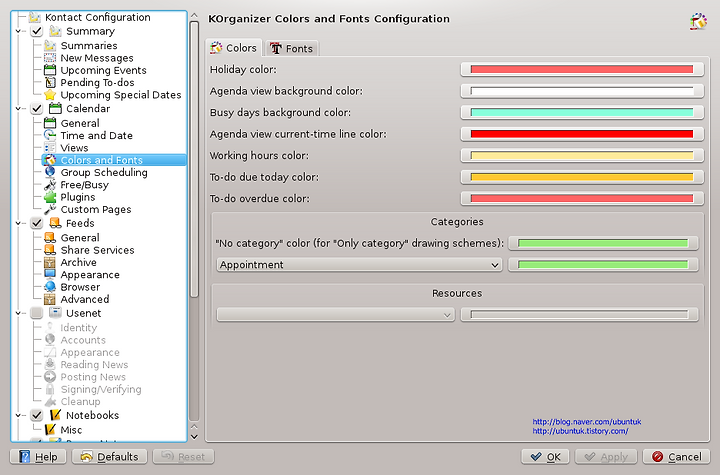Change the Agenda current-time line color swatch
Image resolution: width=720 pixels, height=475 pixels.
point(582,134)
